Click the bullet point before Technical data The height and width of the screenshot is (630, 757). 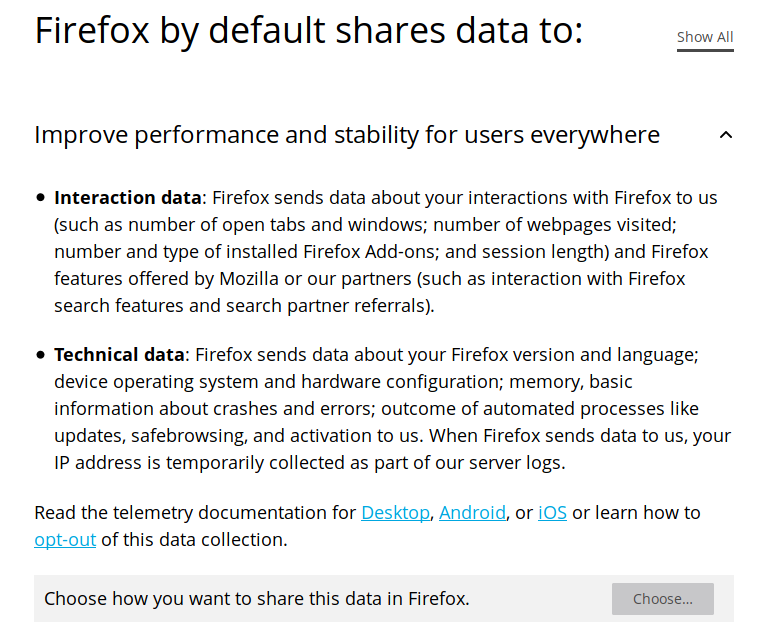(41, 355)
